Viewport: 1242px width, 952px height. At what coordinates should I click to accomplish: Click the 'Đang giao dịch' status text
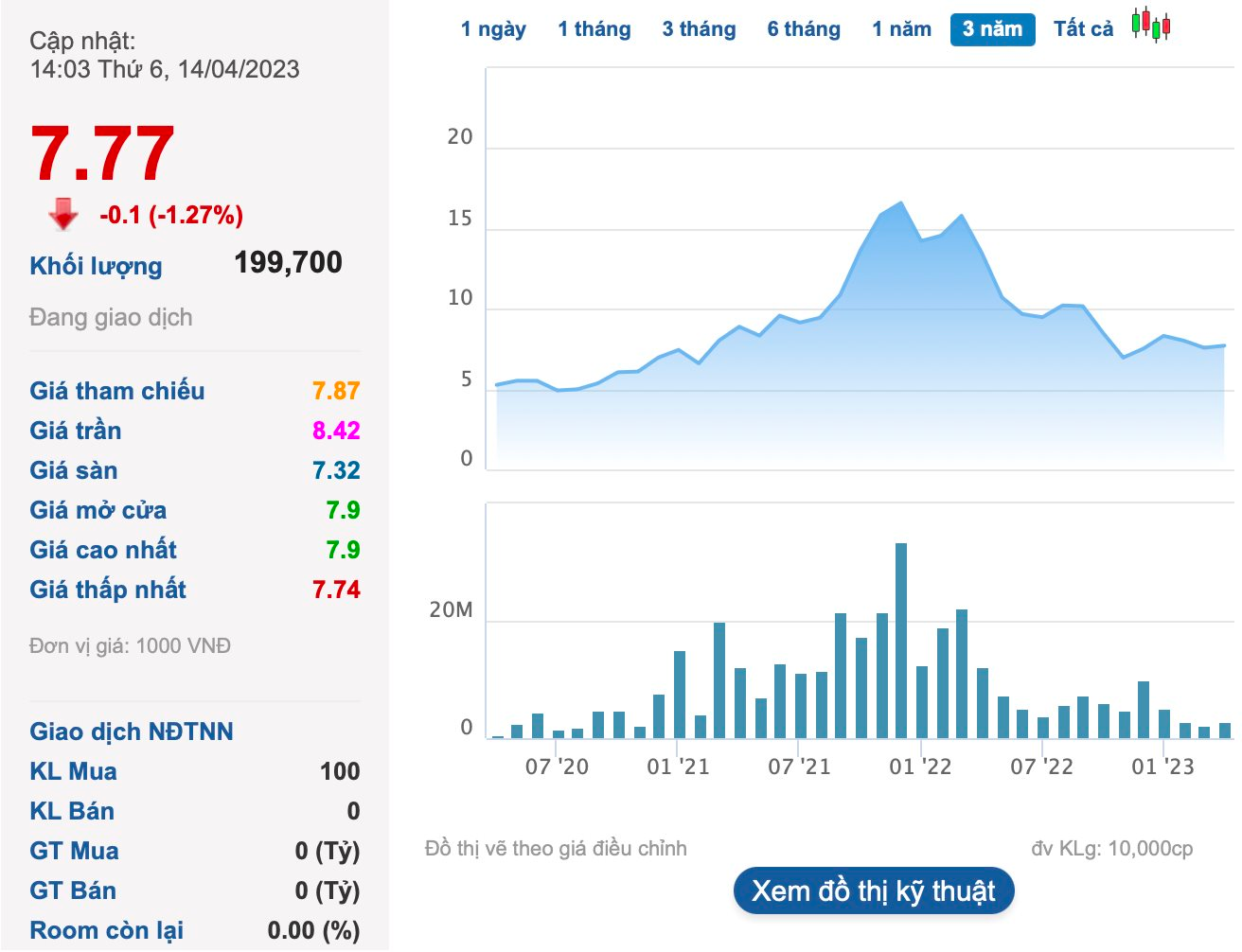pos(111,317)
